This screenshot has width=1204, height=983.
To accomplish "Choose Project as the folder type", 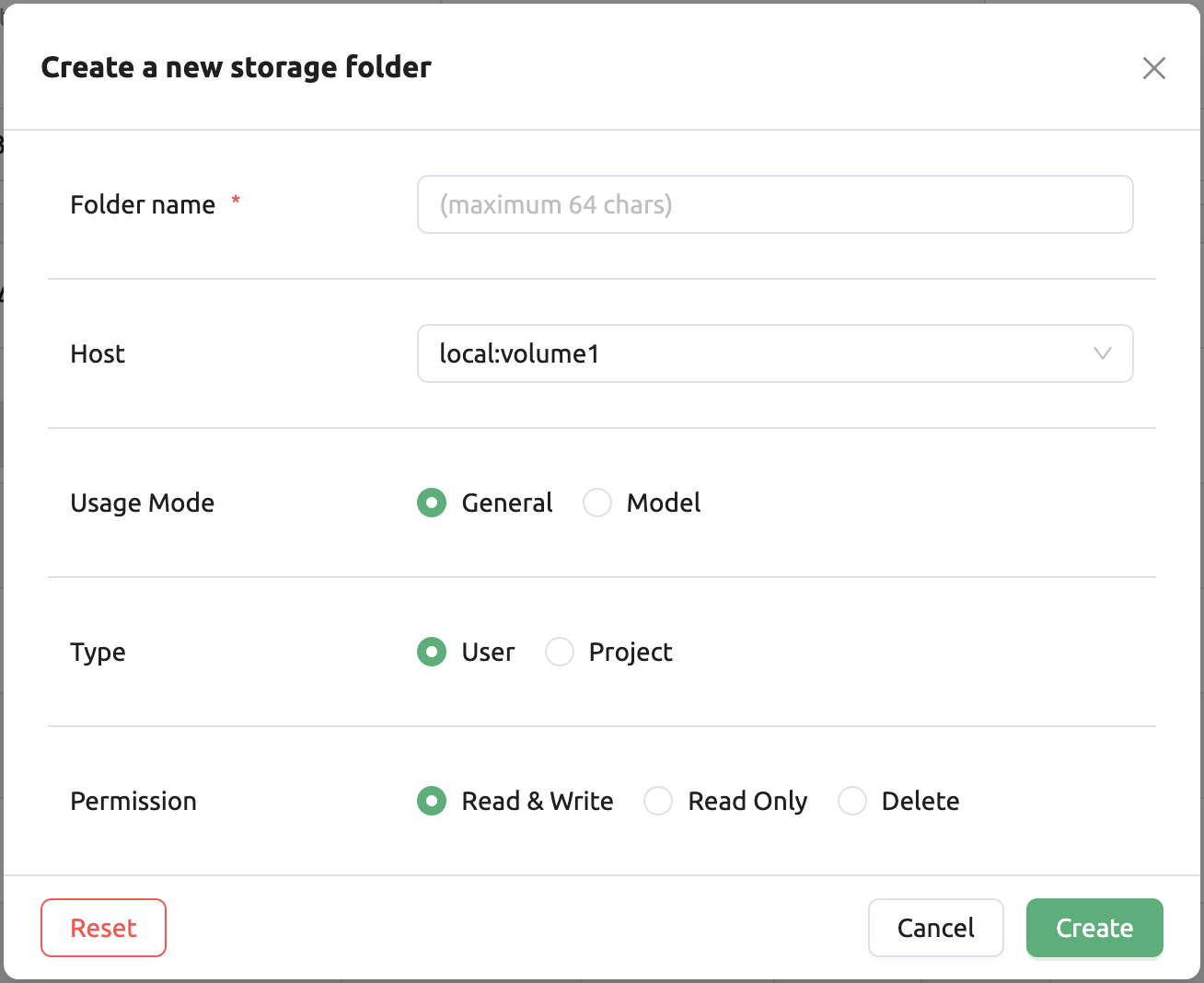I will click(560, 652).
